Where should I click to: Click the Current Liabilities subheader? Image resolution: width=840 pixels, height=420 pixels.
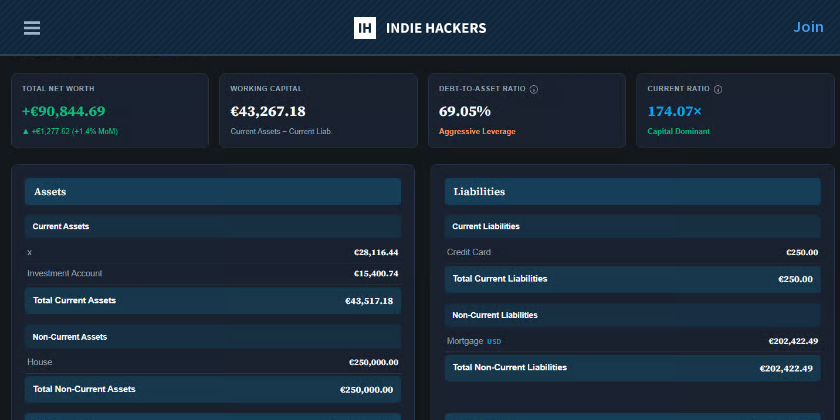click(x=632, y=227)
